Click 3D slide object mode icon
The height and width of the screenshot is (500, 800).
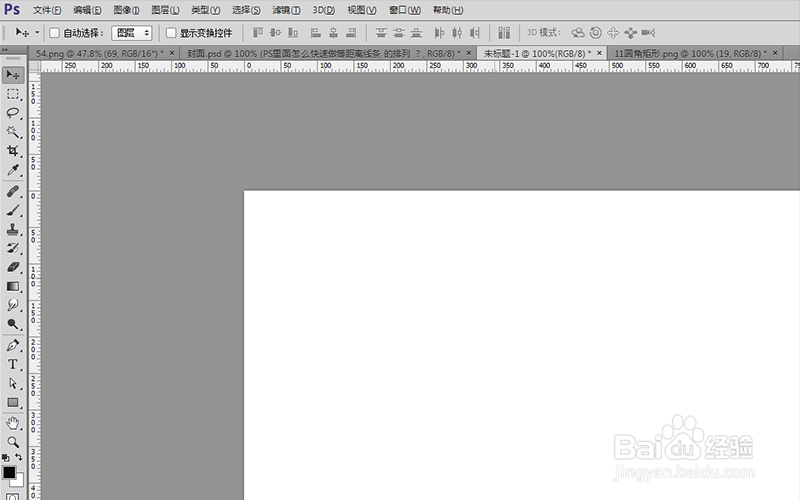click(x=631, y=33)
